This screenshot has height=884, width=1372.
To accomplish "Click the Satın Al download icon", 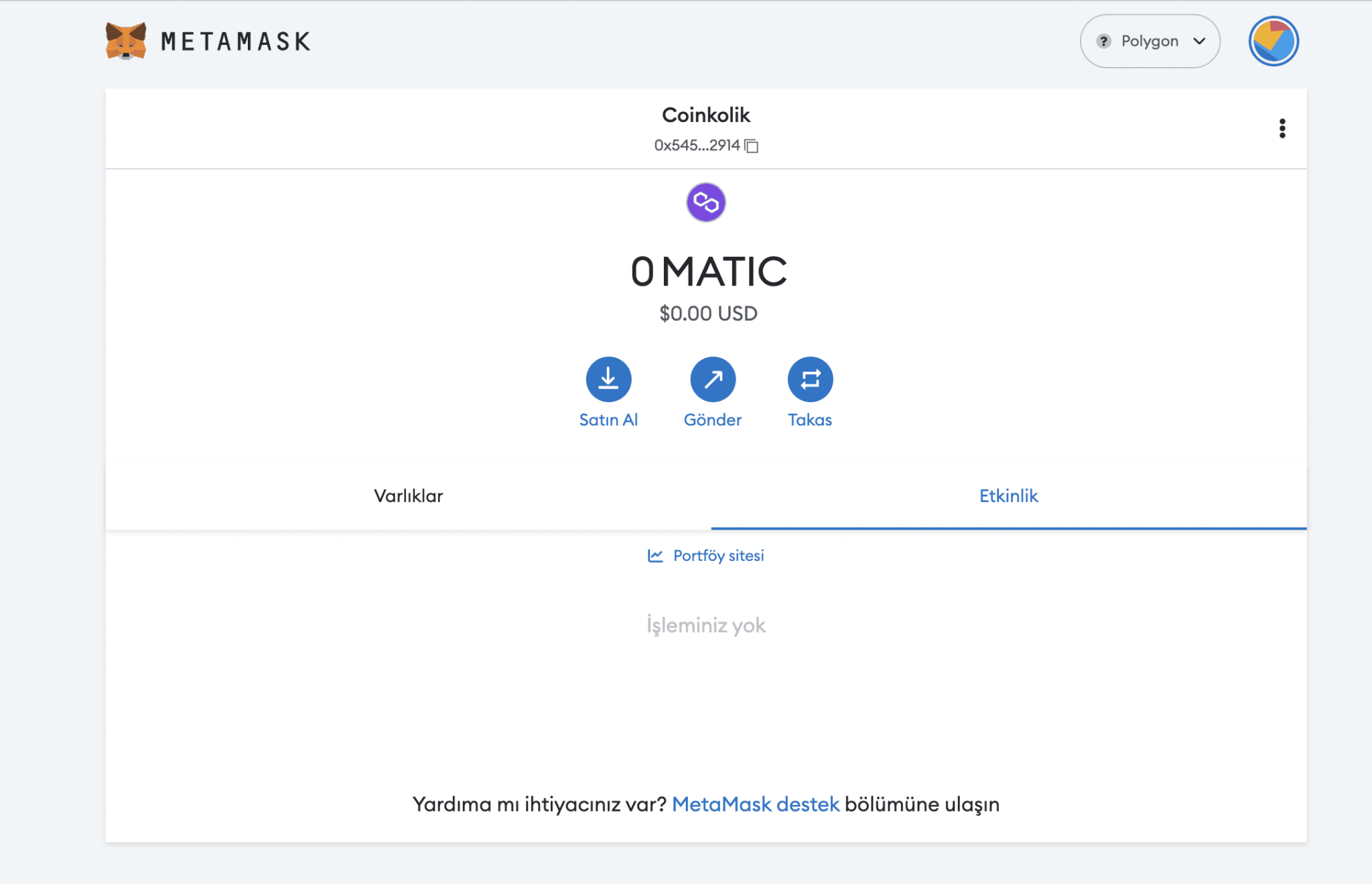I will tap(608, 379).
